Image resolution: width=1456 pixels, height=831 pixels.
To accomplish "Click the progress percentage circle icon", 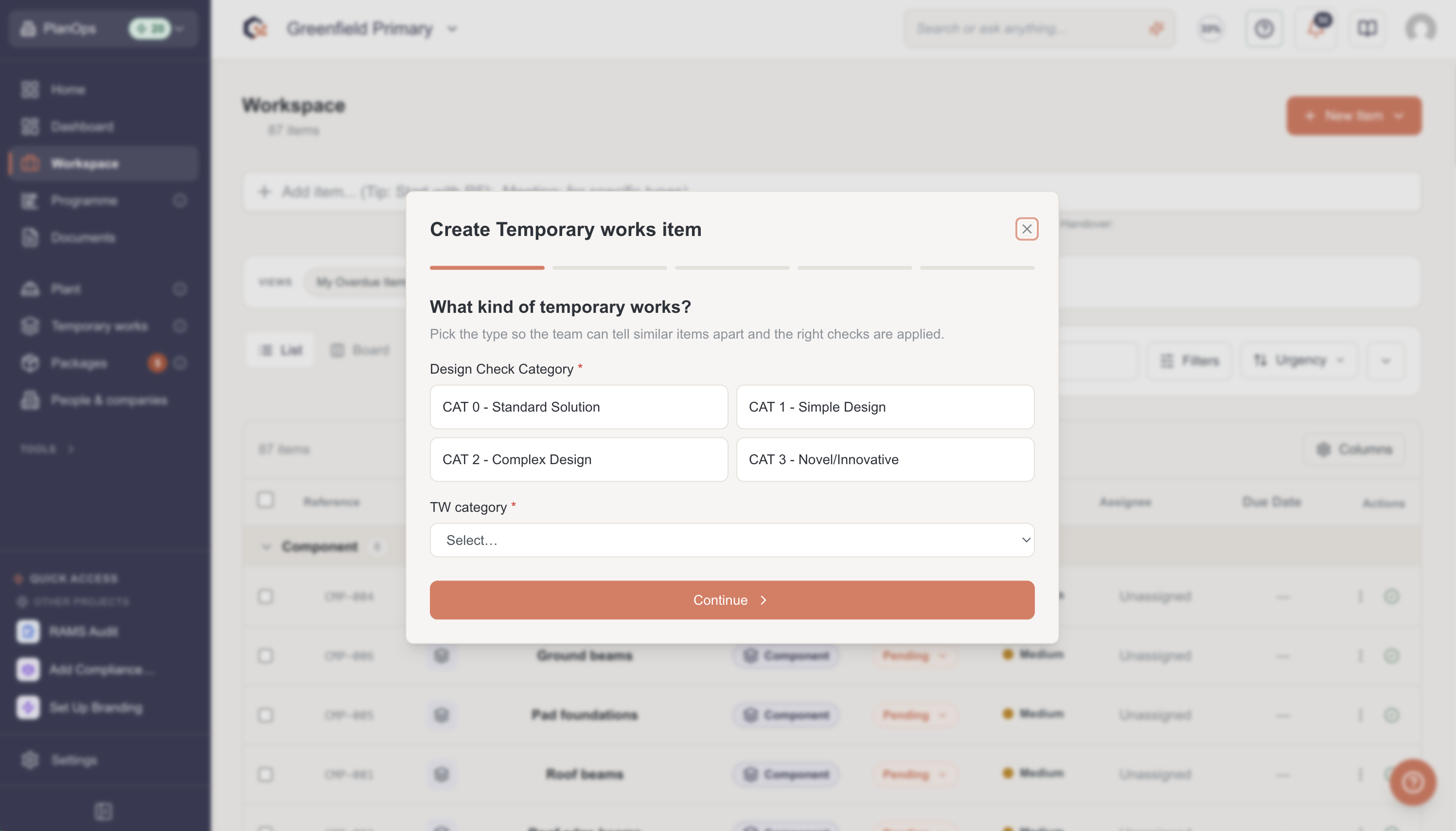I will (x=1210, y=29).
